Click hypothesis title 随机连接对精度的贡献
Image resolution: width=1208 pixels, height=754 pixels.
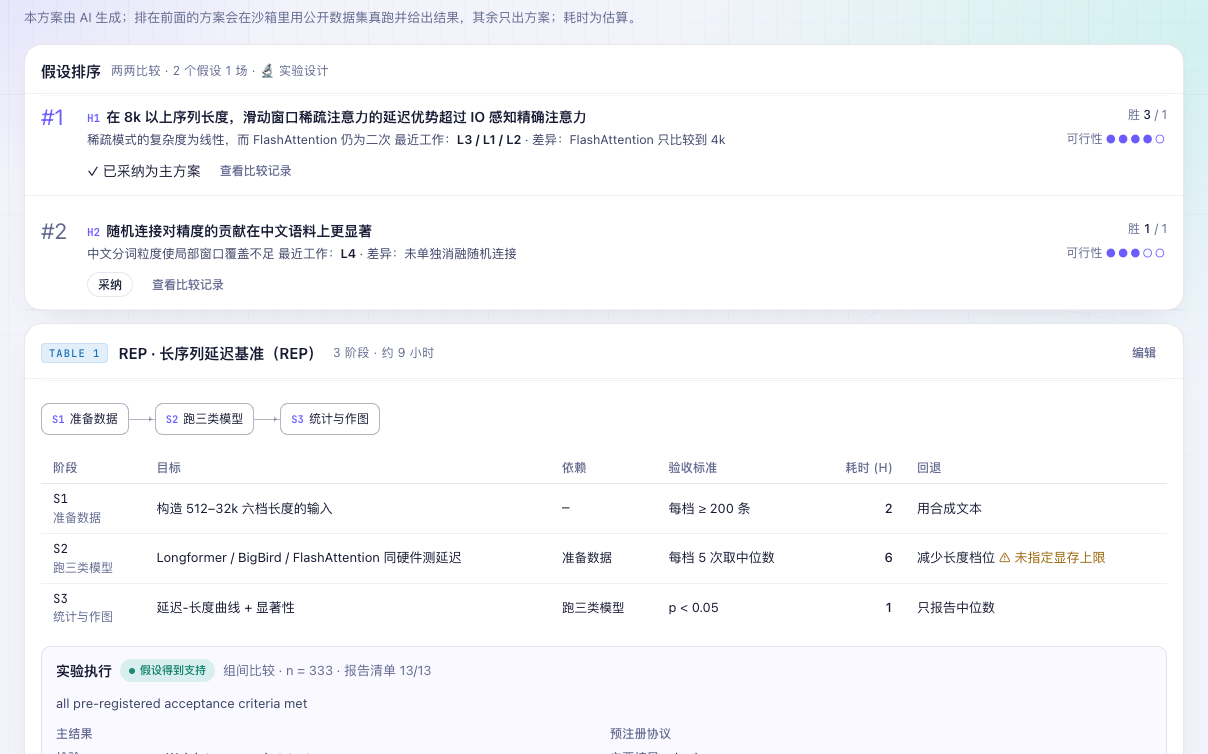[239, 231]
